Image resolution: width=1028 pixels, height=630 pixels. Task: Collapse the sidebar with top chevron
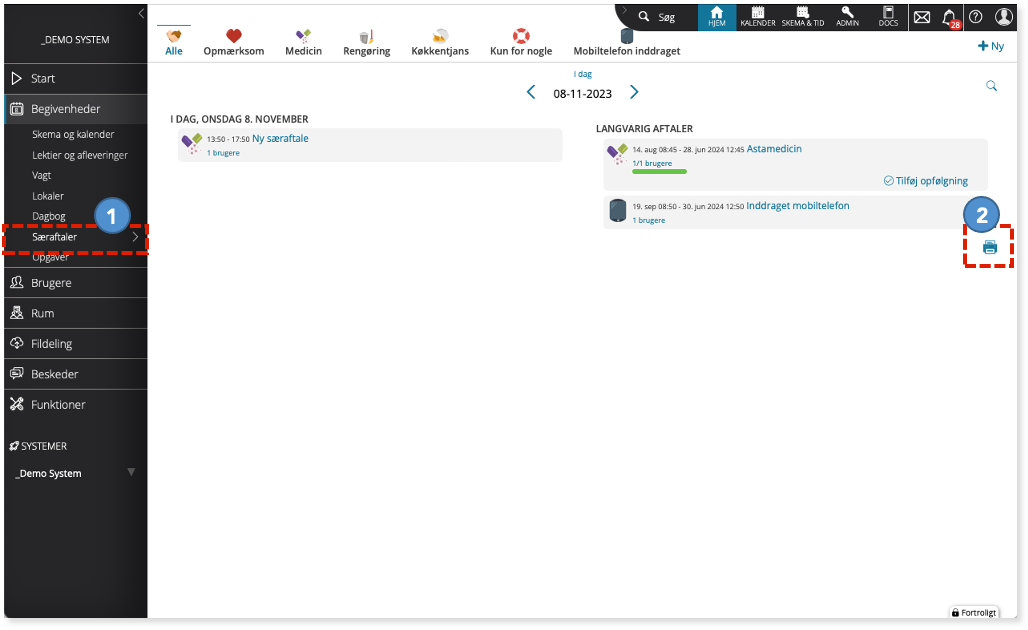click(141, 13)
